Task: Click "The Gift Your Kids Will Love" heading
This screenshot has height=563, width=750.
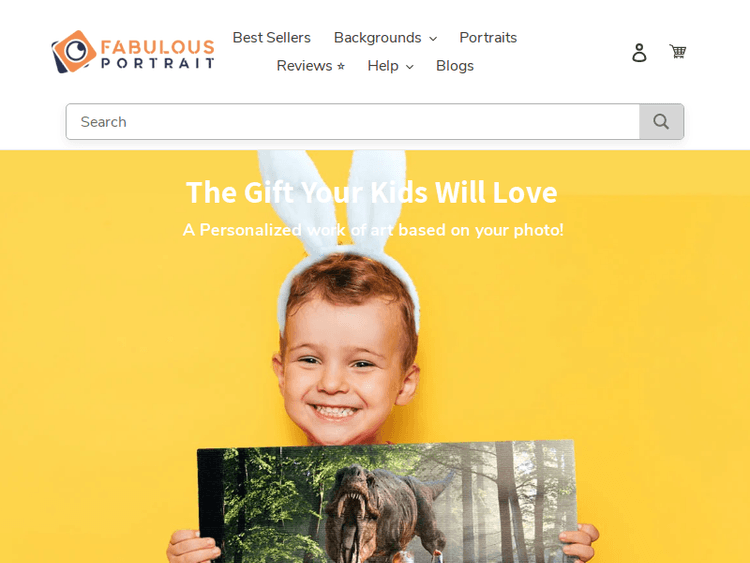Action: click(x=372, y=192)
